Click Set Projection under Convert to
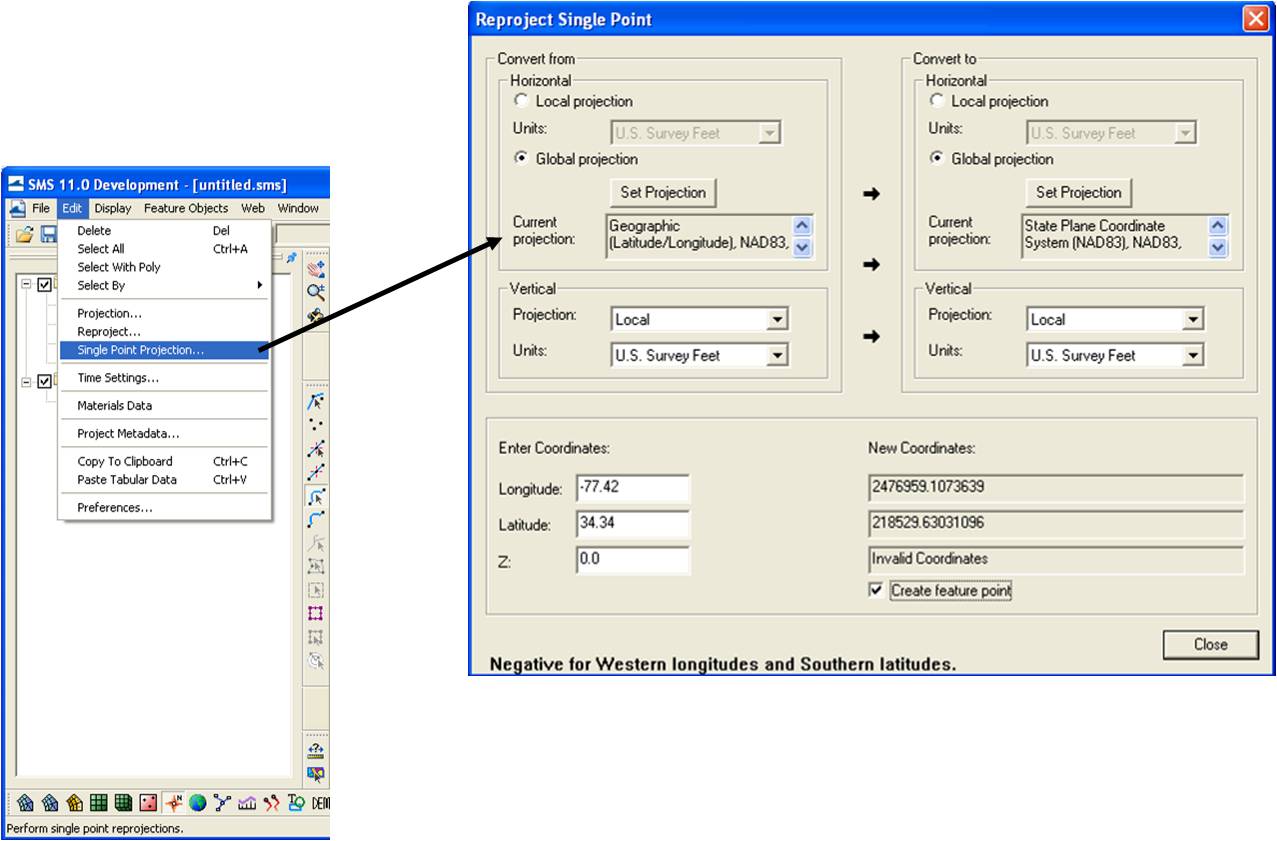The height and width of the screenshot is (841, 1277). (1079, 192)
